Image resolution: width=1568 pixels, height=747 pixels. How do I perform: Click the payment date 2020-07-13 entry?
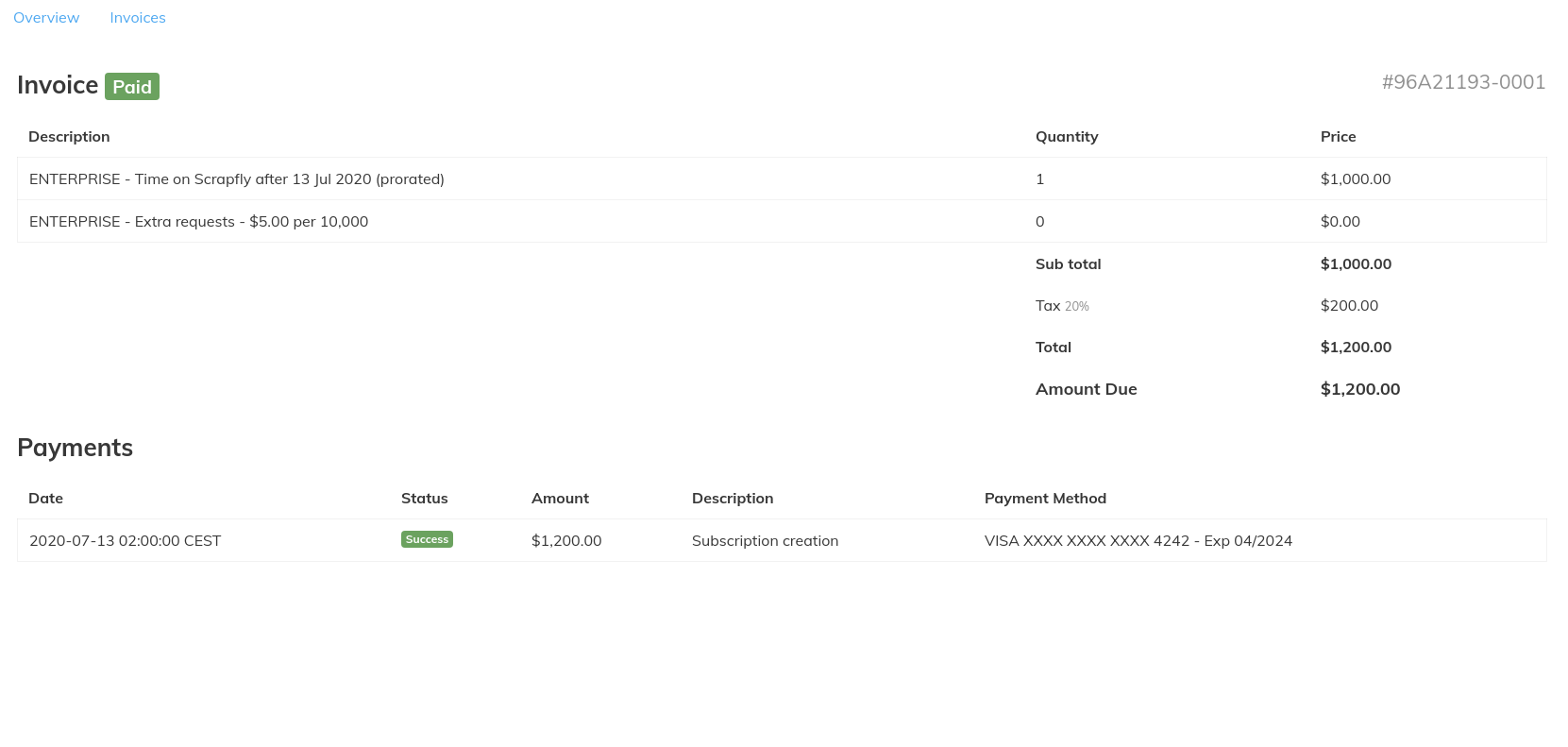(x=125, y=541)
